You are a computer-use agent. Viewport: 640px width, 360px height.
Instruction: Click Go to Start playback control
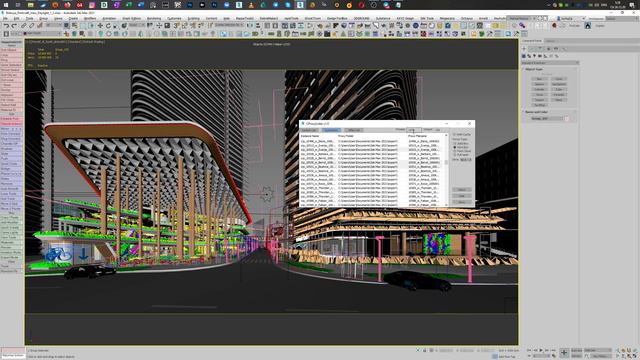(529, 350)
